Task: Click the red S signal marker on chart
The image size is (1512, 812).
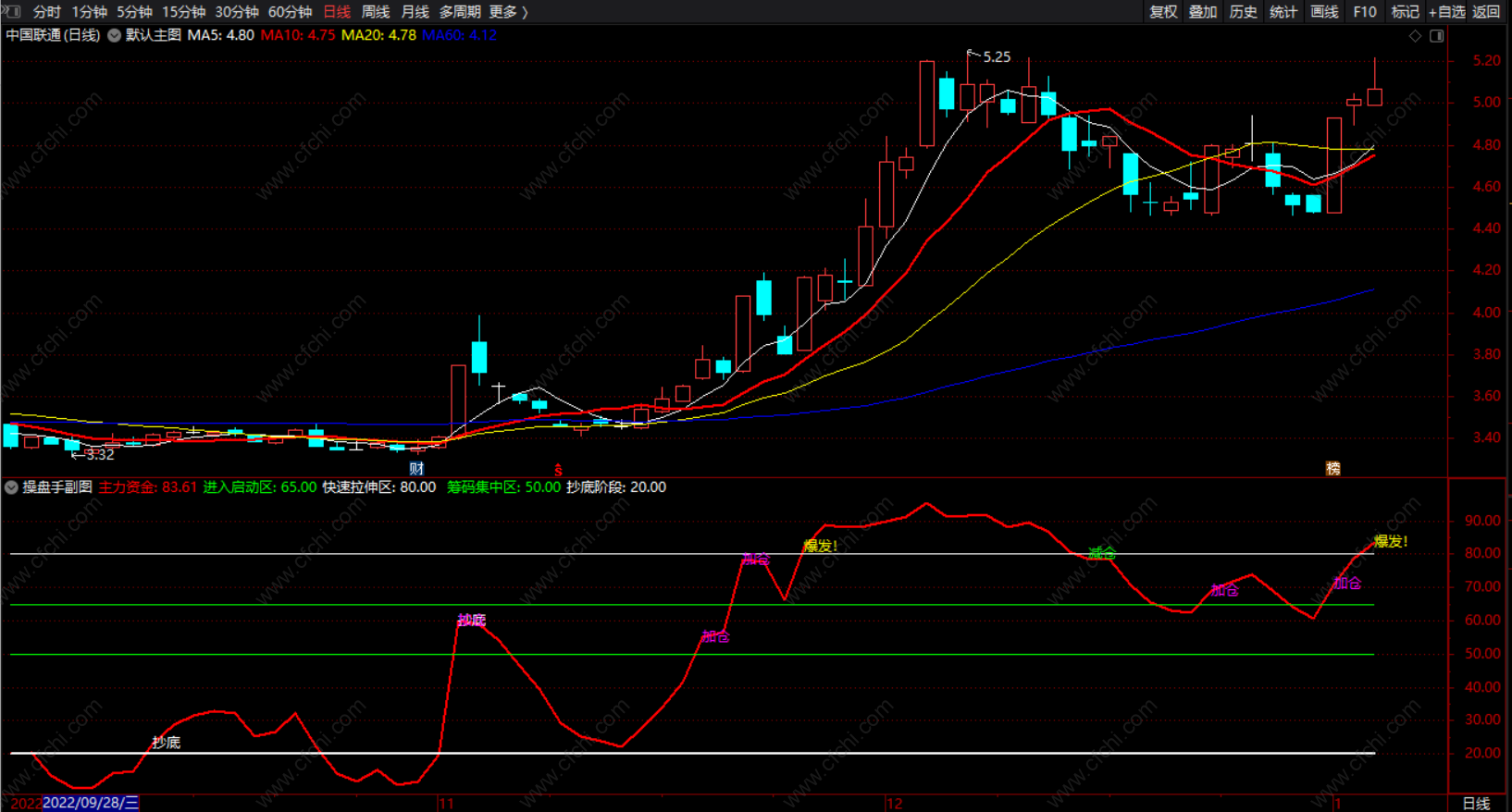Action: pos(558,470)
